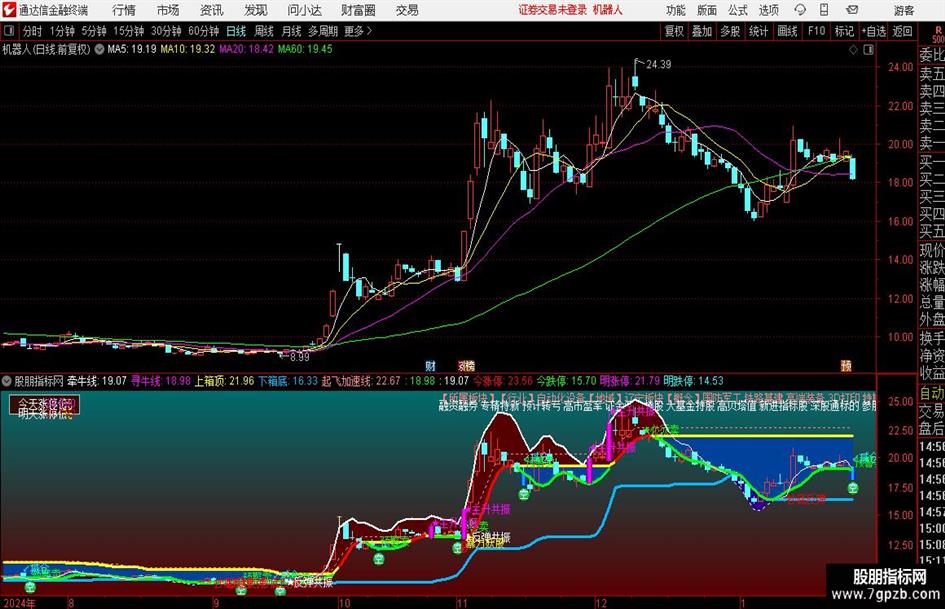Viewport: 945px width, 609px height.
Task: Click the 通达信 red logo icon
Action: pos(9,10)
